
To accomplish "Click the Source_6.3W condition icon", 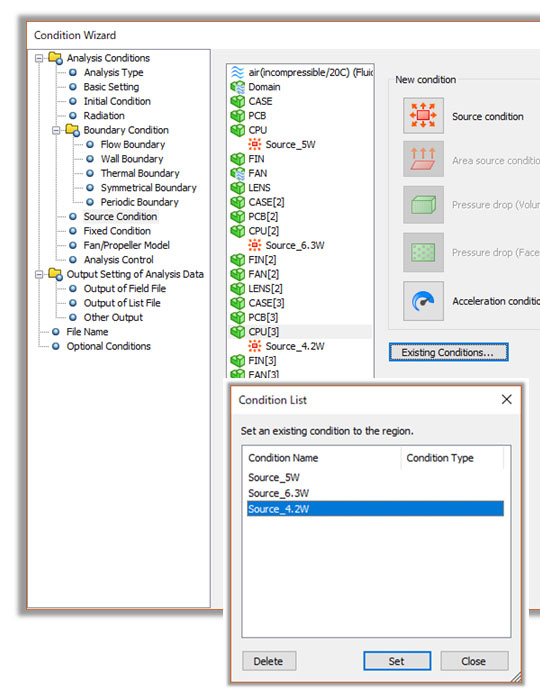I will [254, 245].
